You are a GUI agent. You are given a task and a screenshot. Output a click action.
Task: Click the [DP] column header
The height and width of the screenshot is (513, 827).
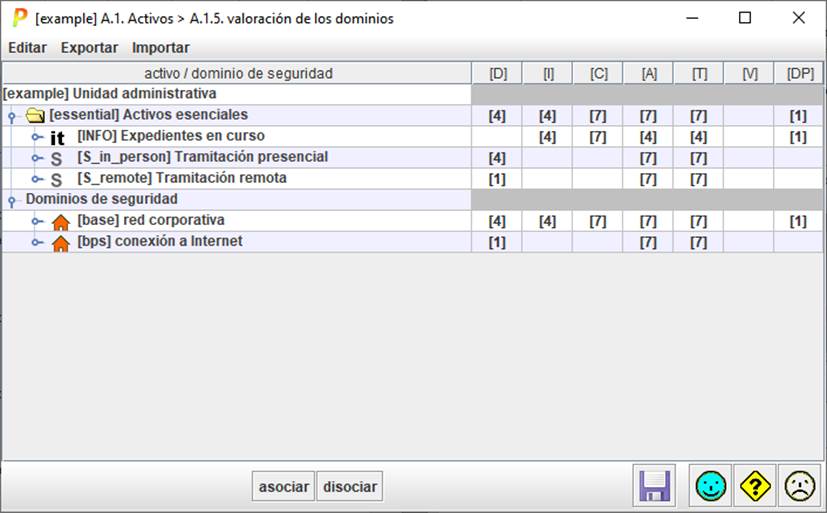click(x=799, y=73)
